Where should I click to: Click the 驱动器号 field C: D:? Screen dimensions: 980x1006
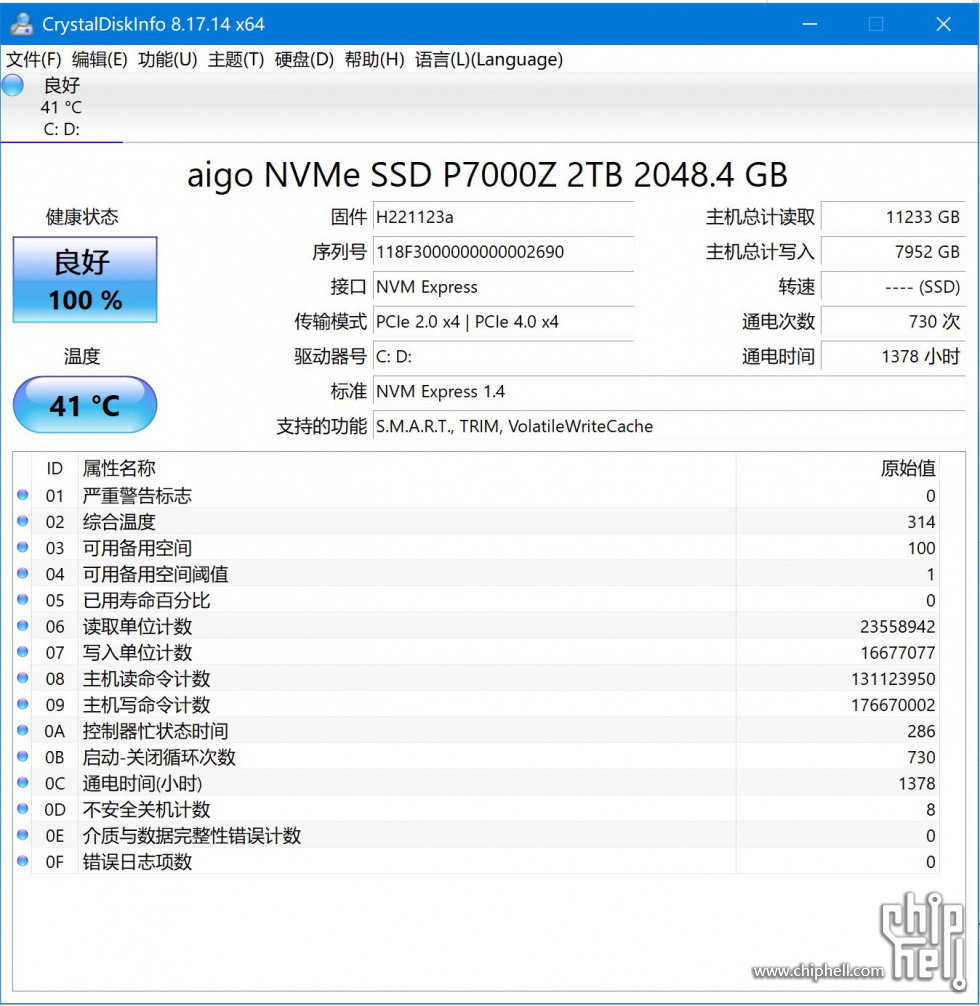(503, 356)
